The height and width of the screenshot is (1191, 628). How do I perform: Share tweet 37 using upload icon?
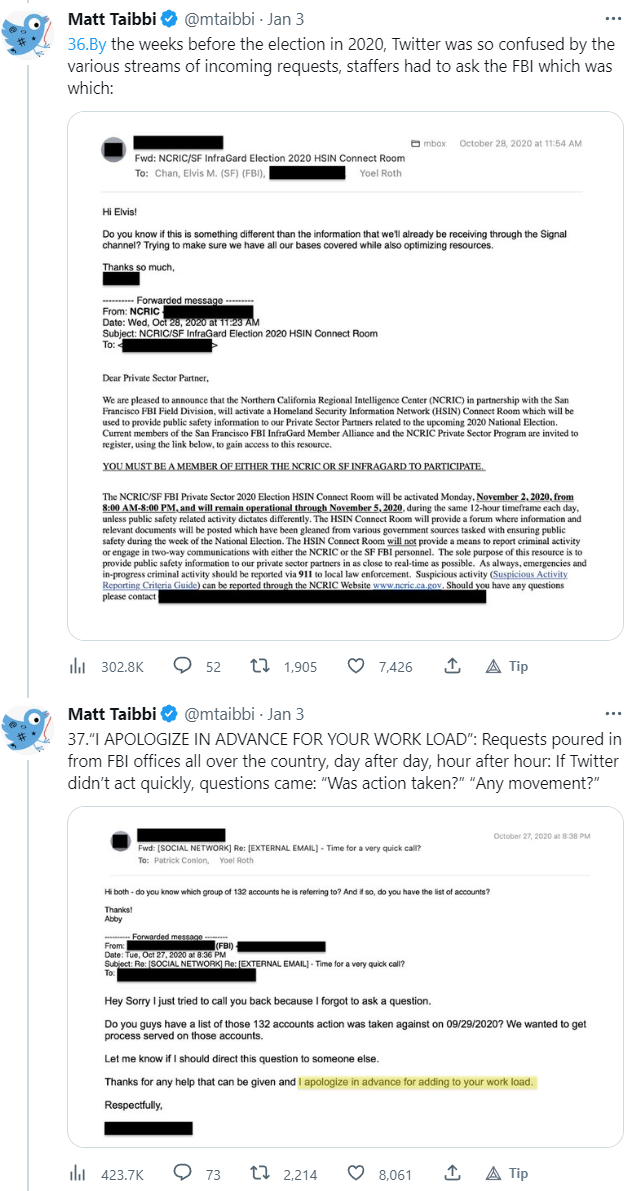pos(452,1173)
